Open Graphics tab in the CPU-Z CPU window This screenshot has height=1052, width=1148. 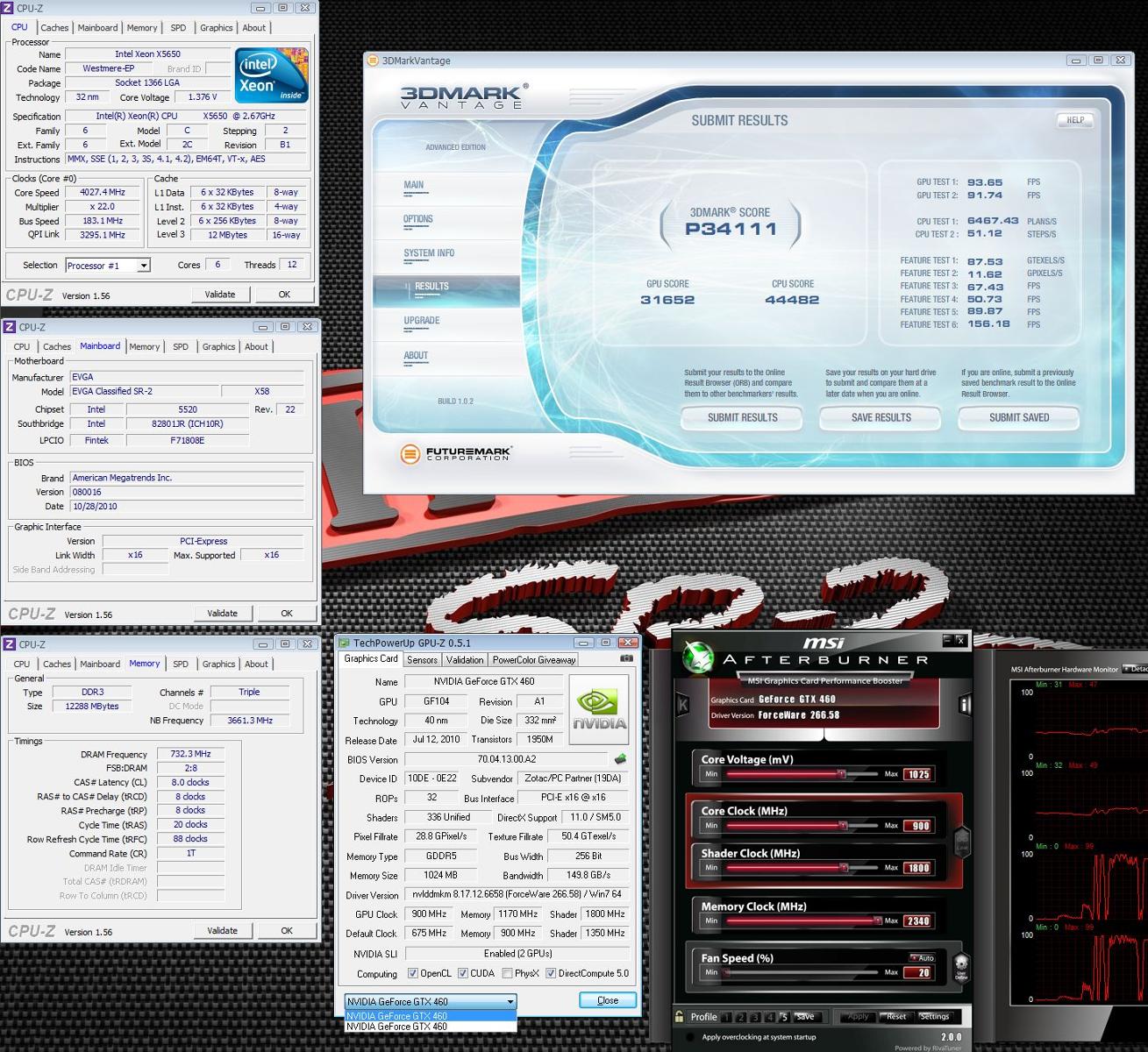click(217, 28)
